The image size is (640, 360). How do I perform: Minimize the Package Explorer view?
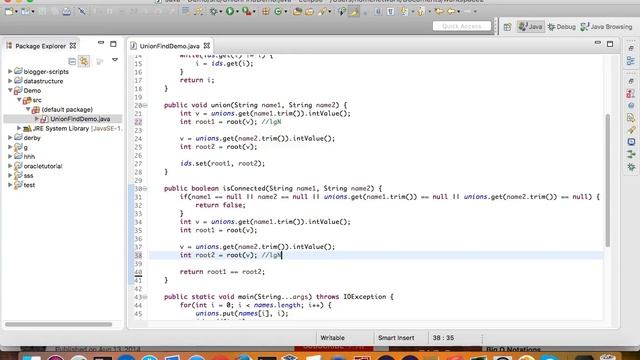[101, 42]
